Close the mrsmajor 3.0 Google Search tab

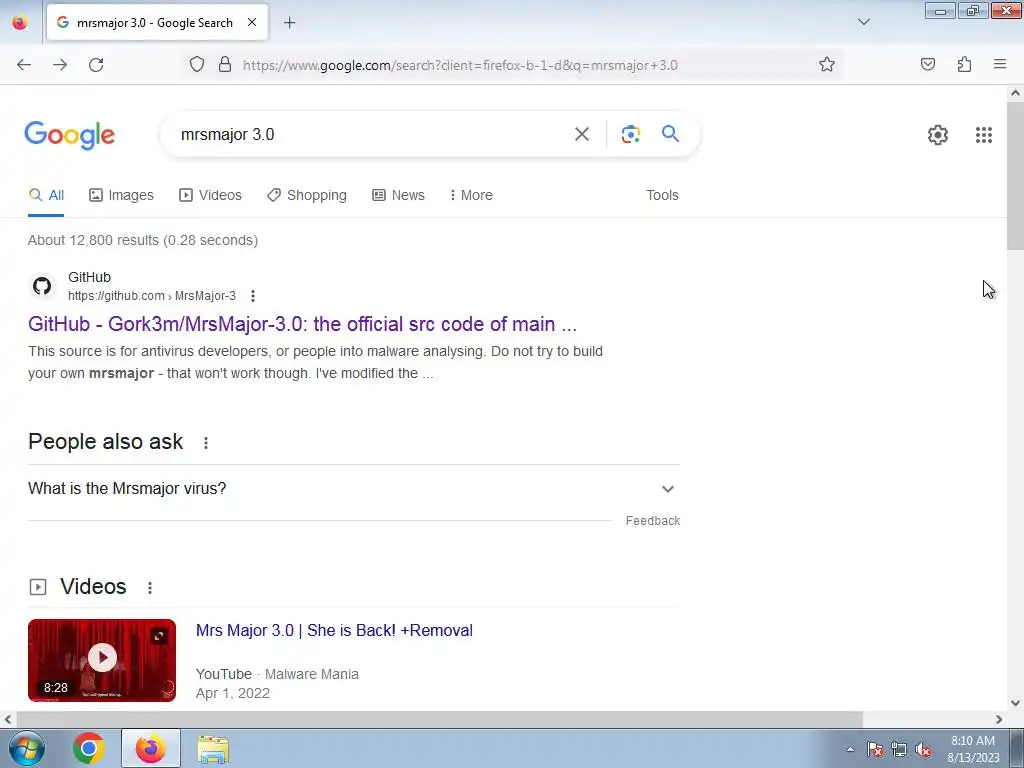click(252, 22)
